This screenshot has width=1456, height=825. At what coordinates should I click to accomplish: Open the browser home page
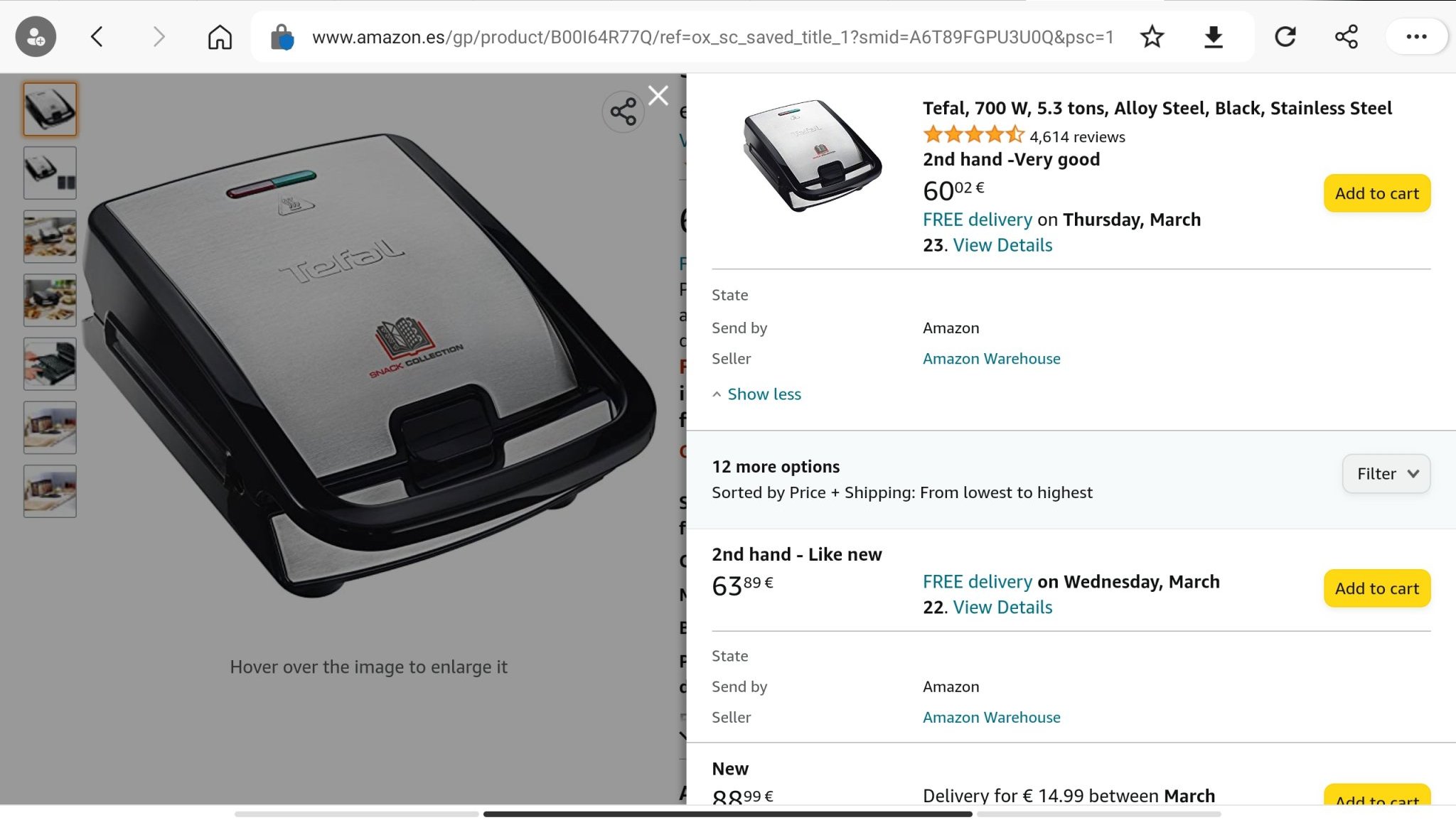[x=220, y=37]
